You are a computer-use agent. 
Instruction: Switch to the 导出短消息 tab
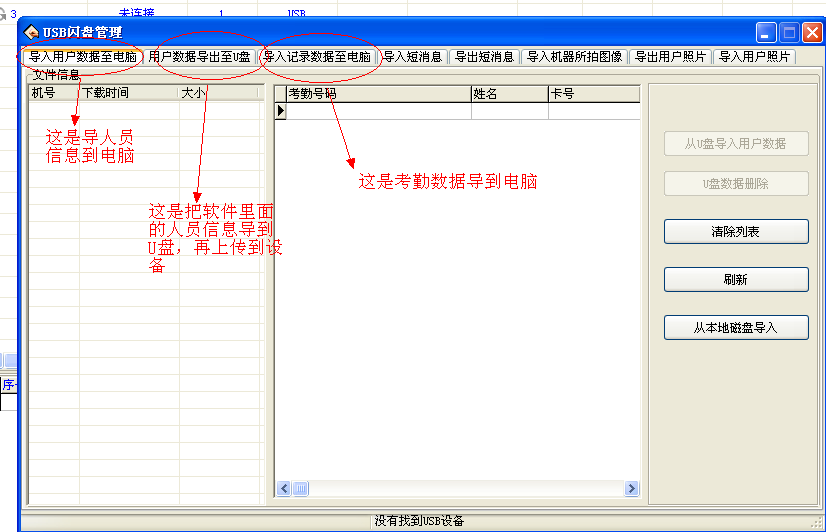pos(484,57)
